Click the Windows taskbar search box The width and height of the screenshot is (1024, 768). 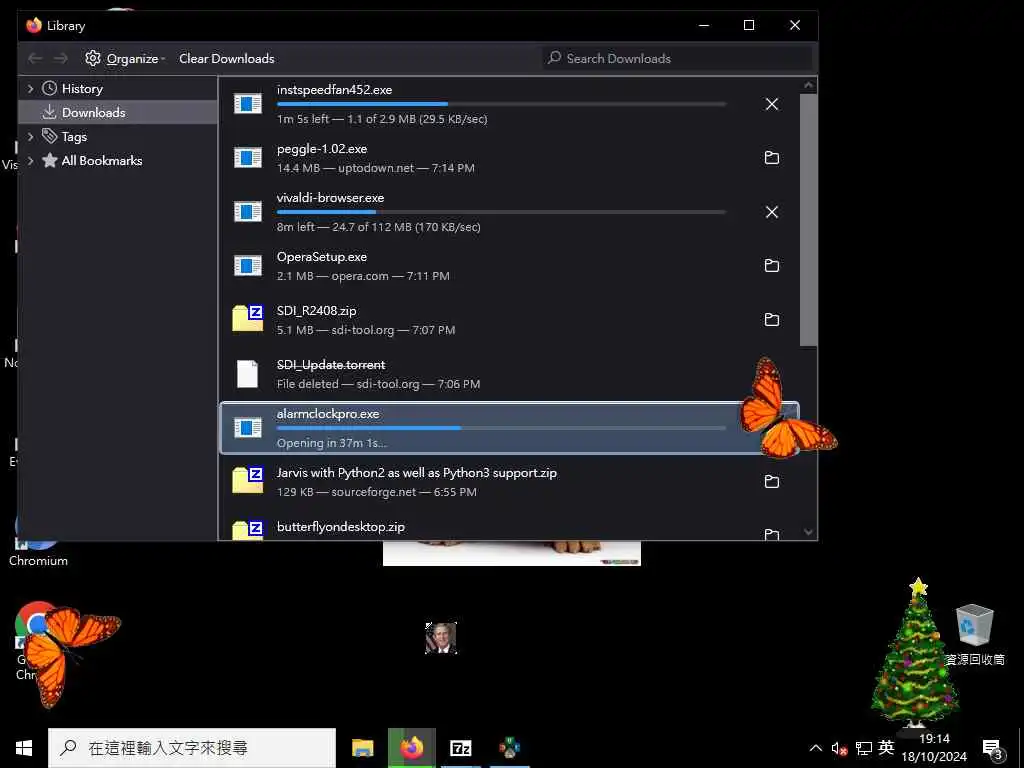(x=191, y=748)
